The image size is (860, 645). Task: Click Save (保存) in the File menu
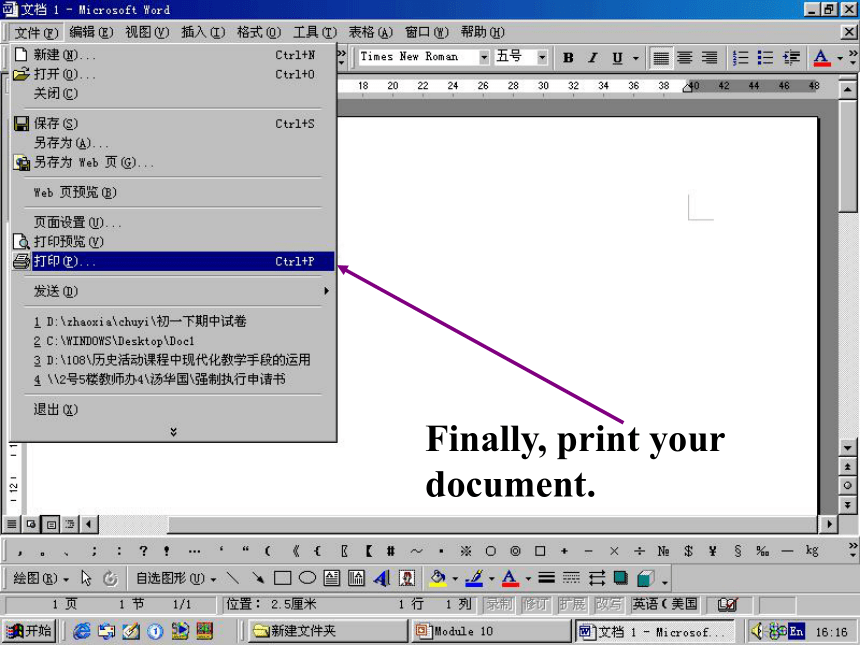click(173, 123)
